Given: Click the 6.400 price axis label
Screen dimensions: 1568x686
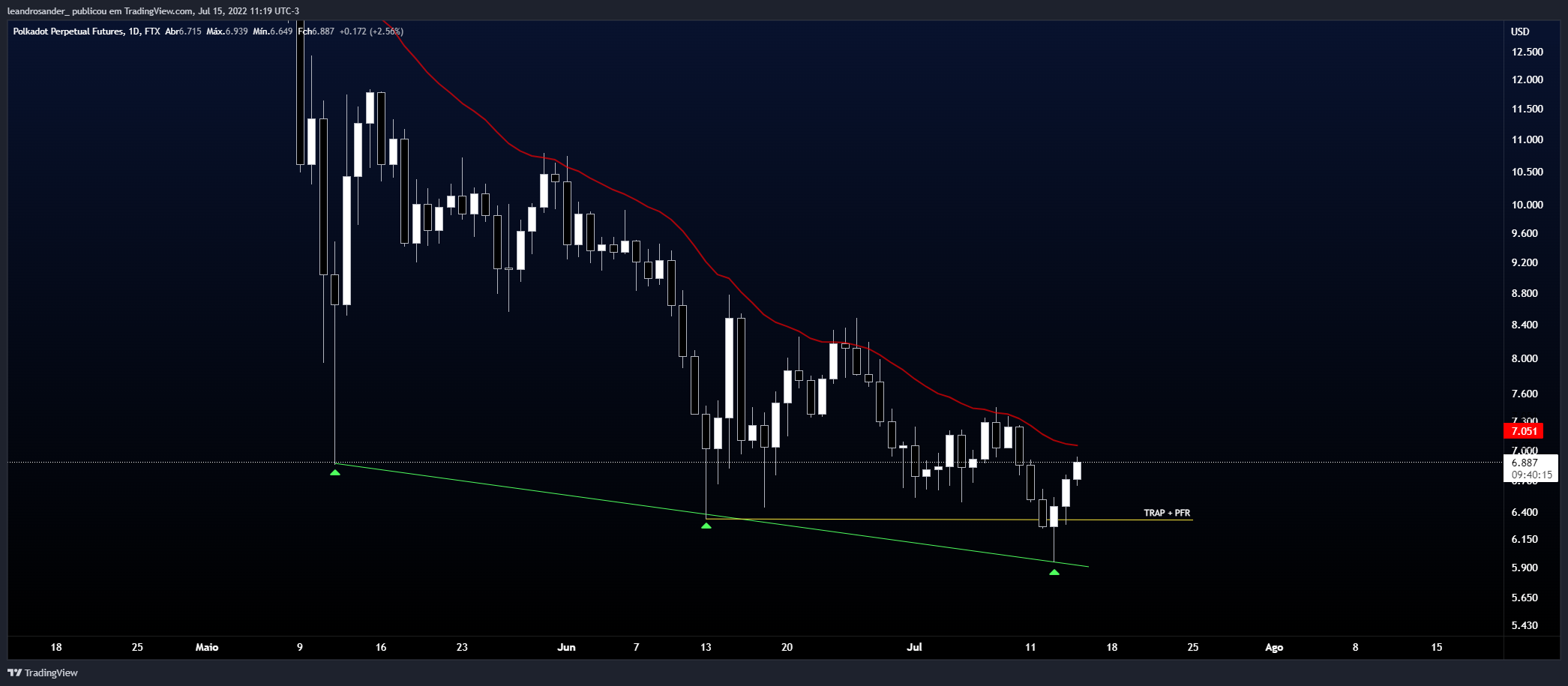Looking at the screenshot, I should pos(1525,512).
